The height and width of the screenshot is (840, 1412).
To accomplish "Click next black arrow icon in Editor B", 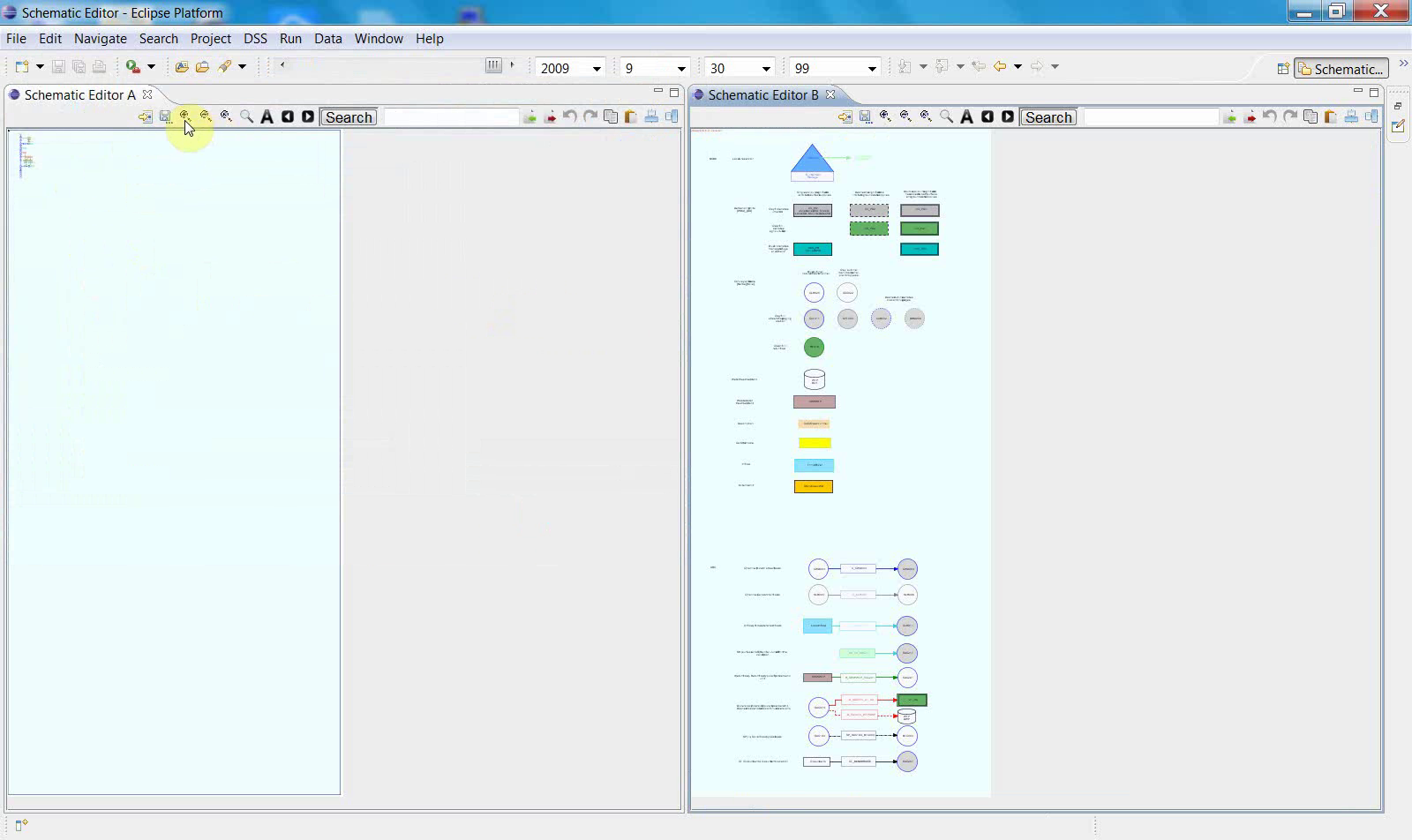I will [1008, 116].
